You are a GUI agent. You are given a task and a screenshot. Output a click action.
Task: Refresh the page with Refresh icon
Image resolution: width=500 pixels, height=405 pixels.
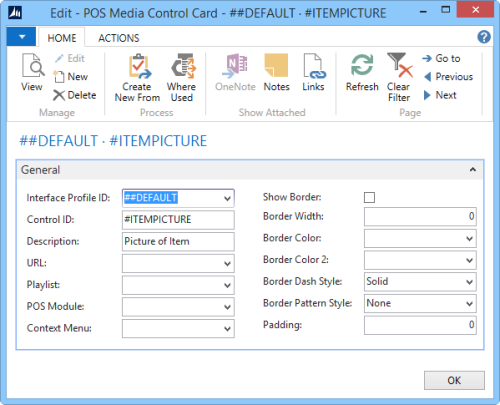pyautogui.click(x=362, y=65)
